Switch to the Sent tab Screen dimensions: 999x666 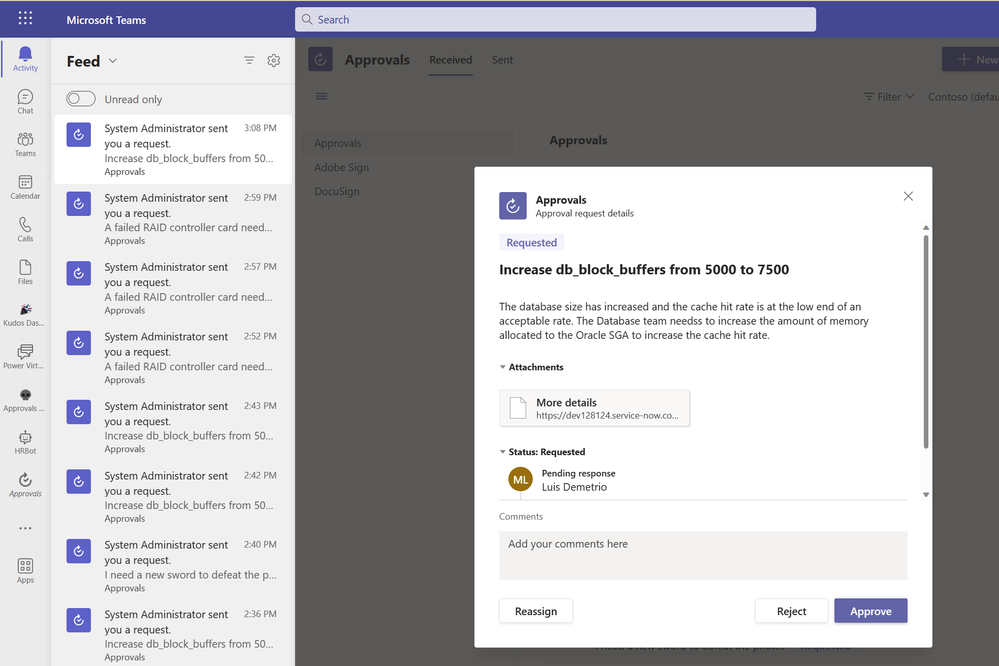click(x=502, y=60)
